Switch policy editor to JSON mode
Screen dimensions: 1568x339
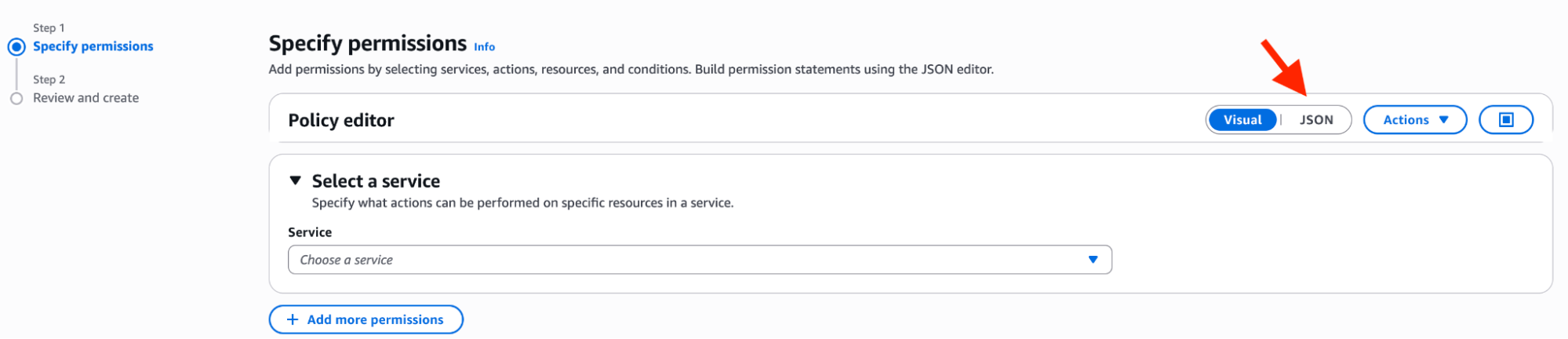click(x=1315, y=120)
